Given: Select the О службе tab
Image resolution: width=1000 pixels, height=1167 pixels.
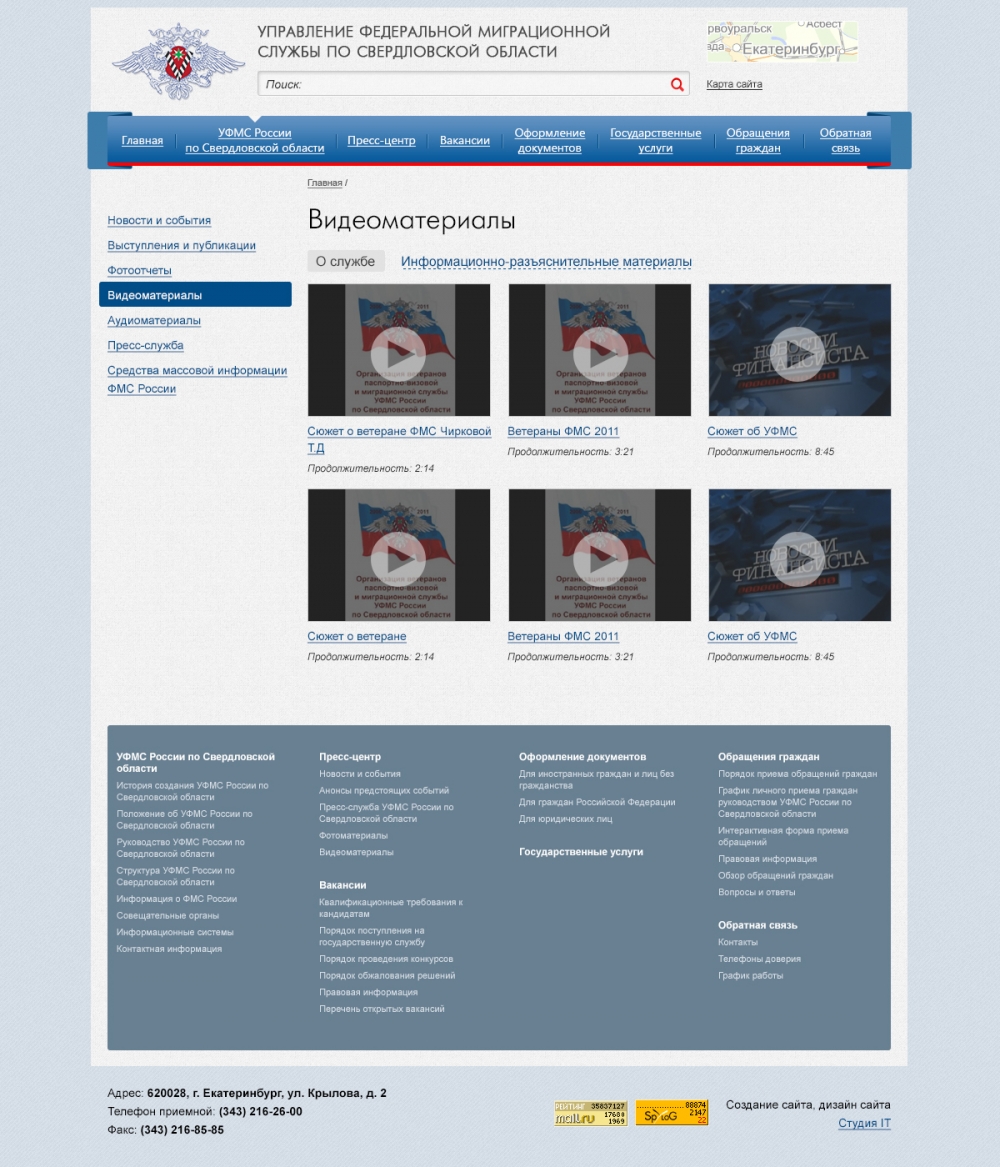Looking at the screenshot, I should pyautogui.click(x=345, y=261).
